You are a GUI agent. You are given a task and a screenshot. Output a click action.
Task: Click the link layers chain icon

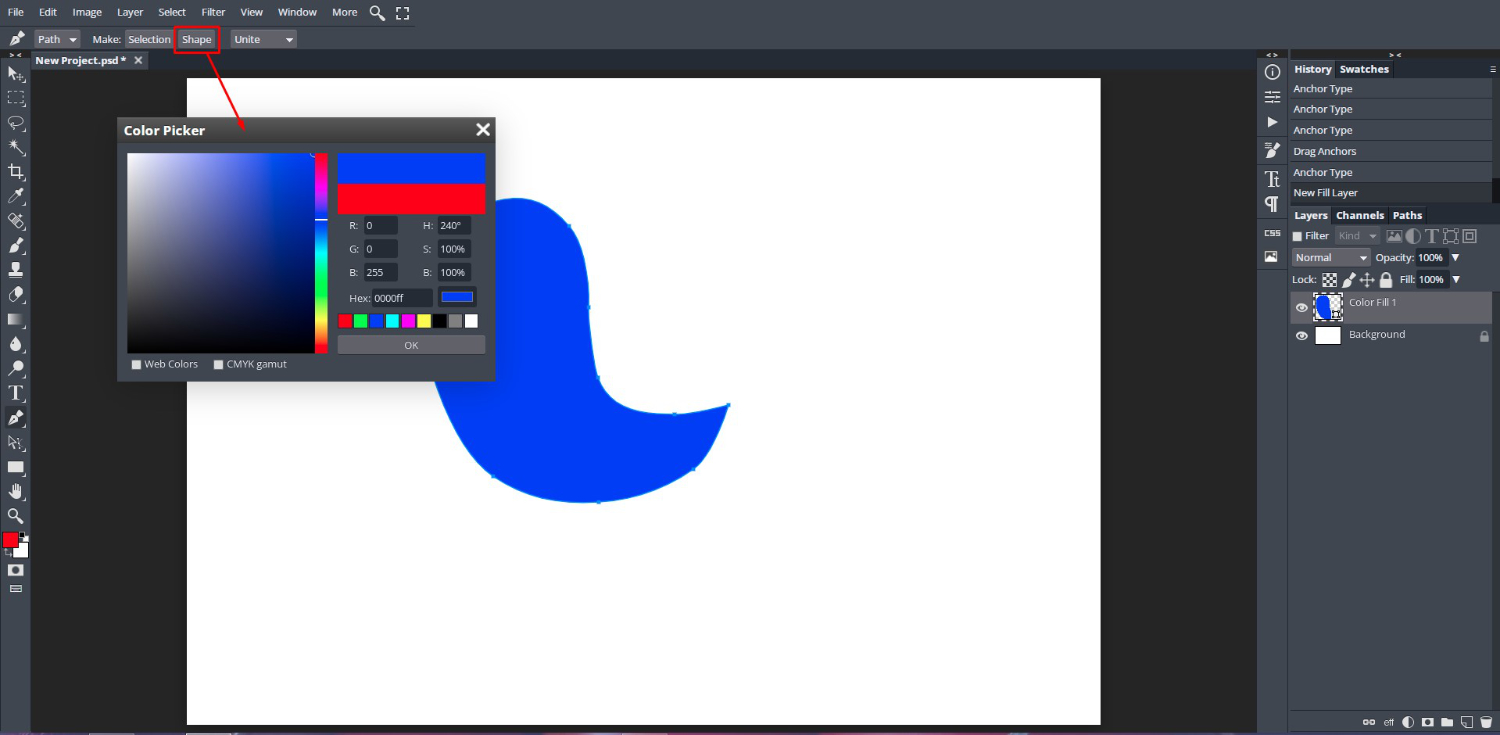point(1369,721)
